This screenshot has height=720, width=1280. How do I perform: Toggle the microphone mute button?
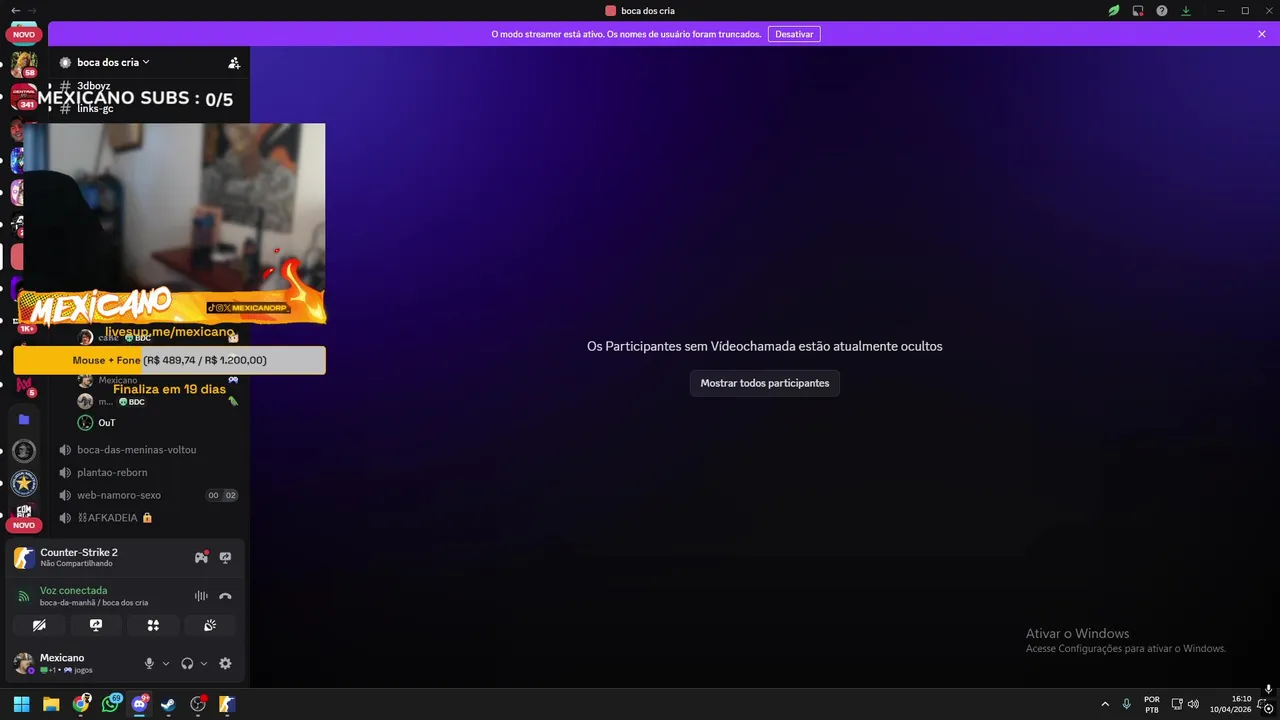[x=149, y=663]
